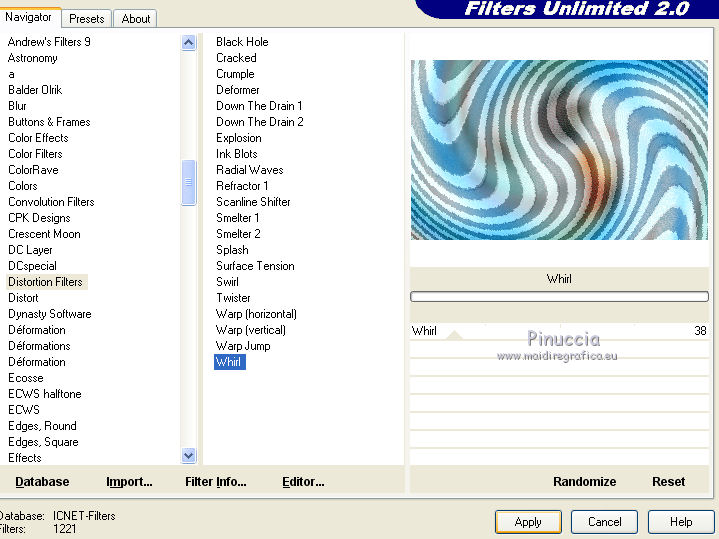The width and height of the screenshot is (719, 539).
Task: Open the Database menu
Action: (x=42, y=482)
